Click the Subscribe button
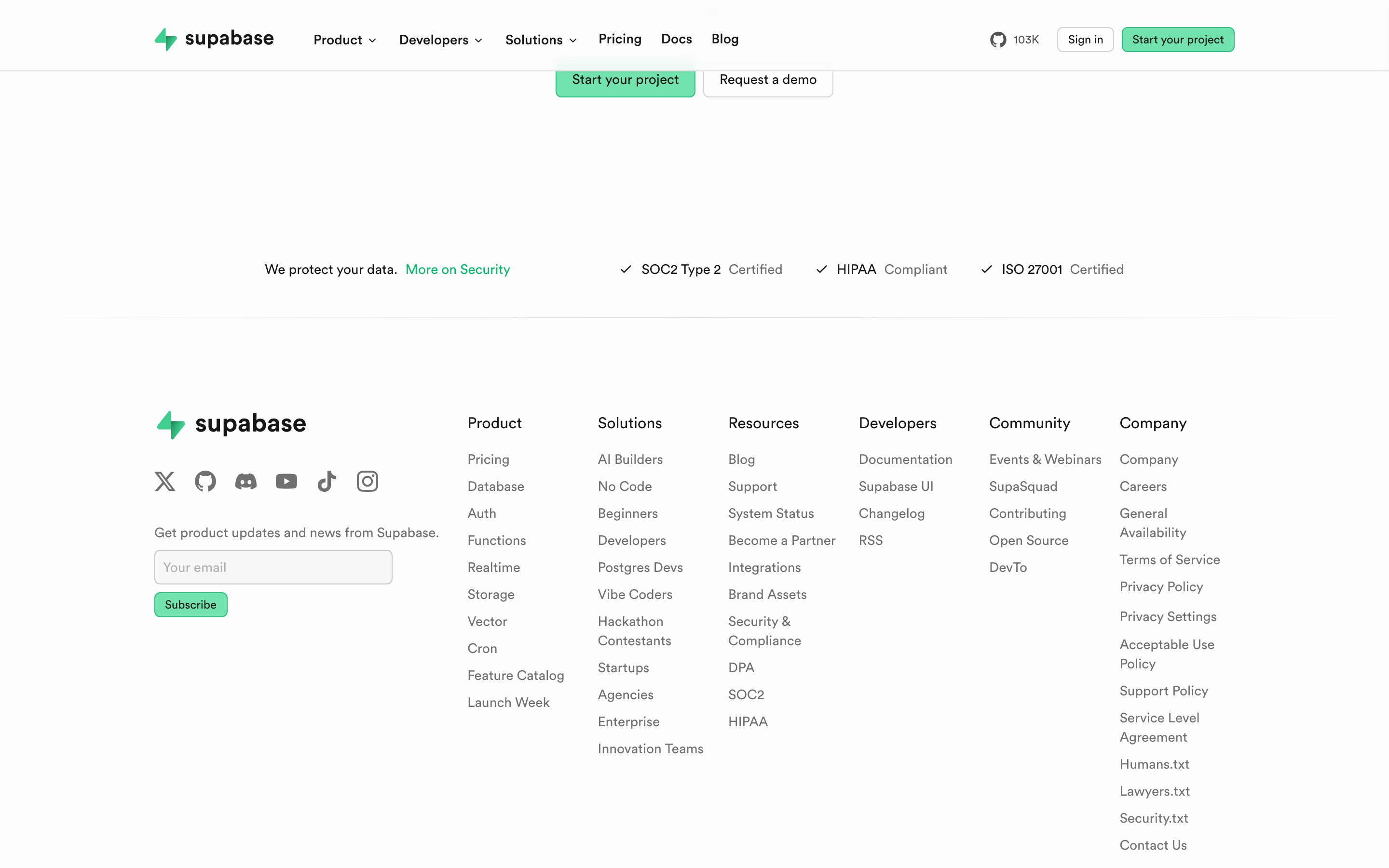Screen dimensions: 1389x868 pyautogui.click(x=191, y=605)
